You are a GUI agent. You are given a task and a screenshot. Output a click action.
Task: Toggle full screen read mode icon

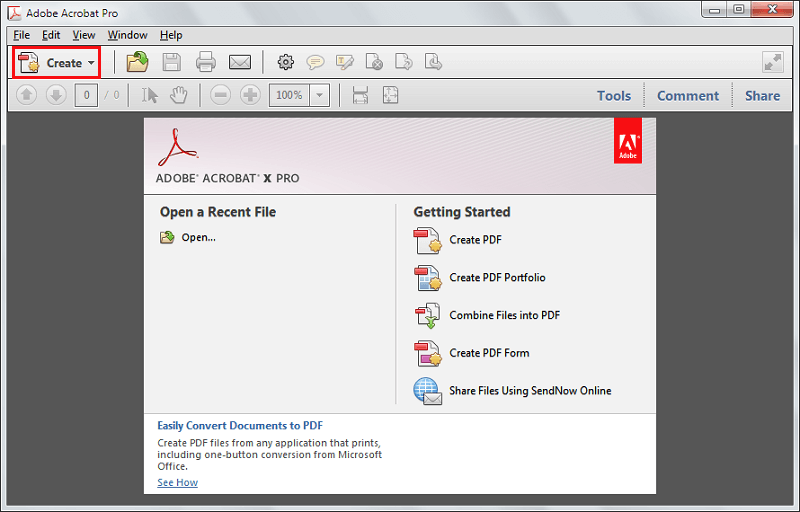tap(772, 62)
